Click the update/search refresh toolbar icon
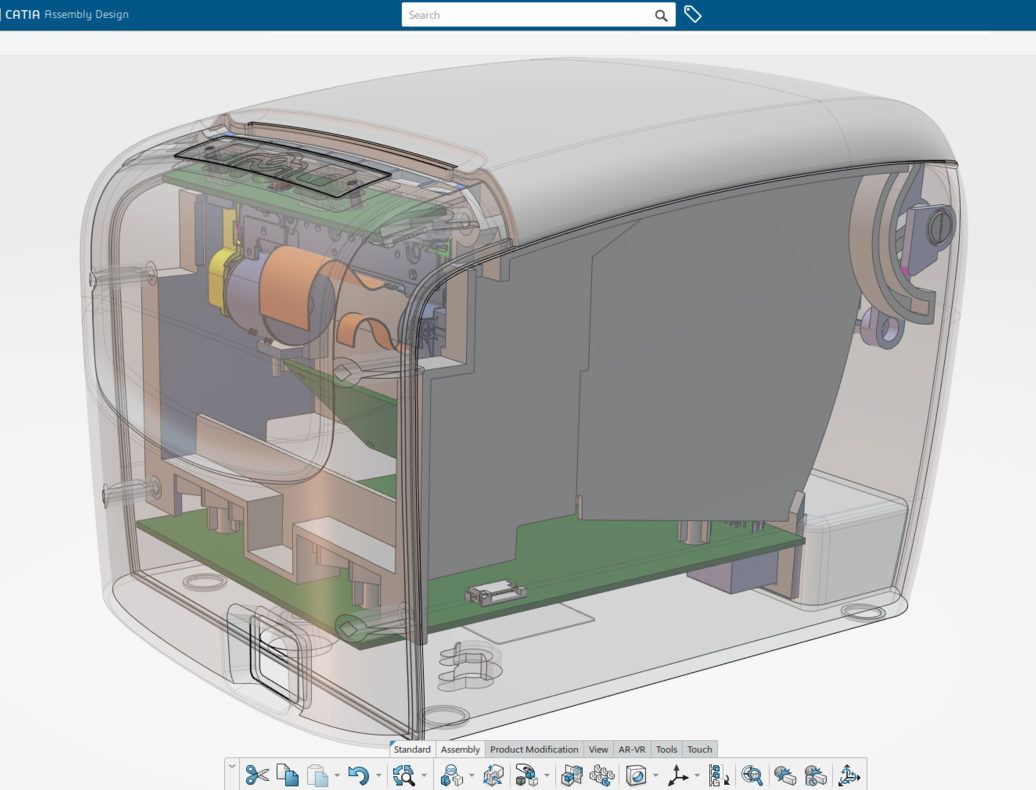This screenshot has height=790, width=1036. pyautogui.click(x=404, y=775)
